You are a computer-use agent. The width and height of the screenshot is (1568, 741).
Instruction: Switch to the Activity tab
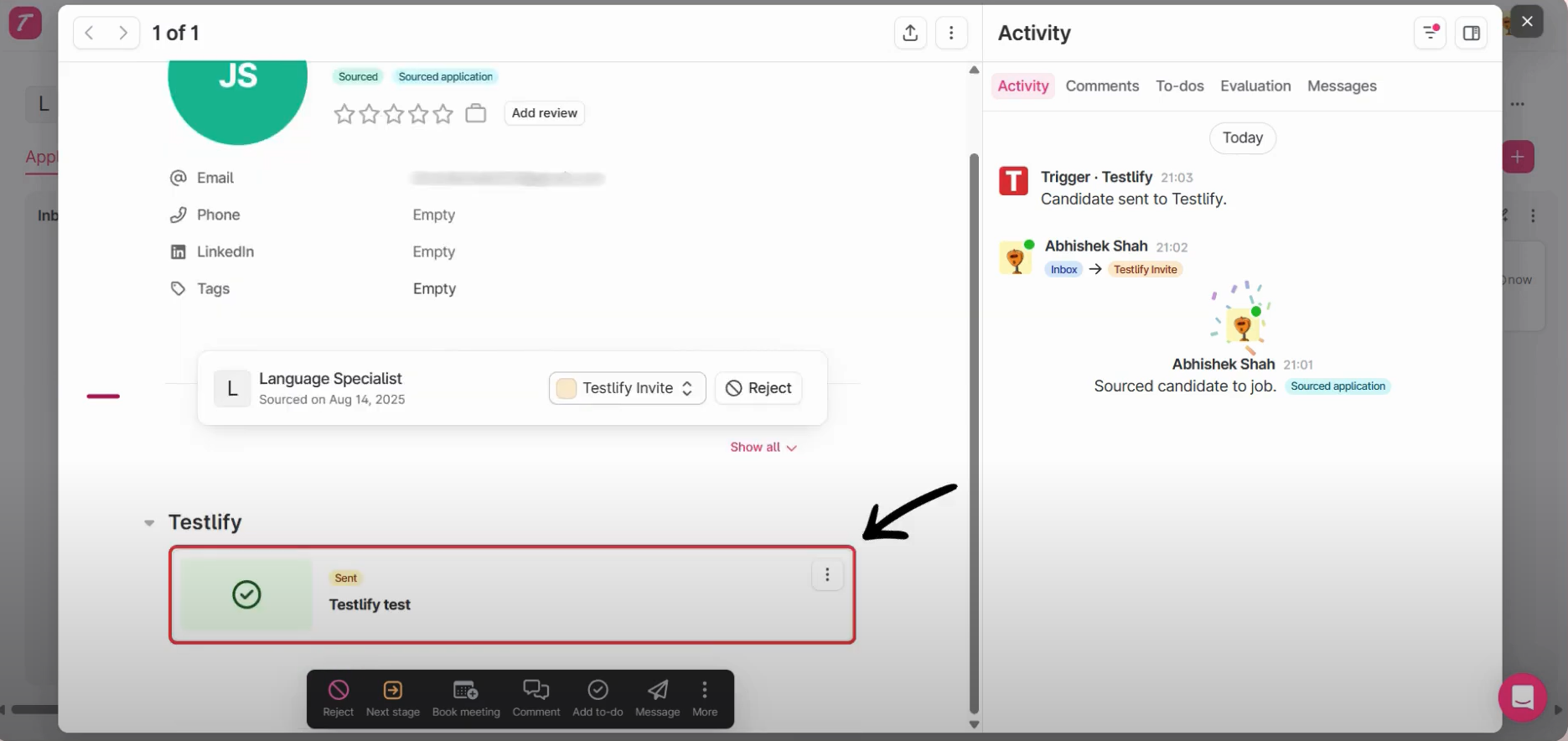coord(1023,86)
